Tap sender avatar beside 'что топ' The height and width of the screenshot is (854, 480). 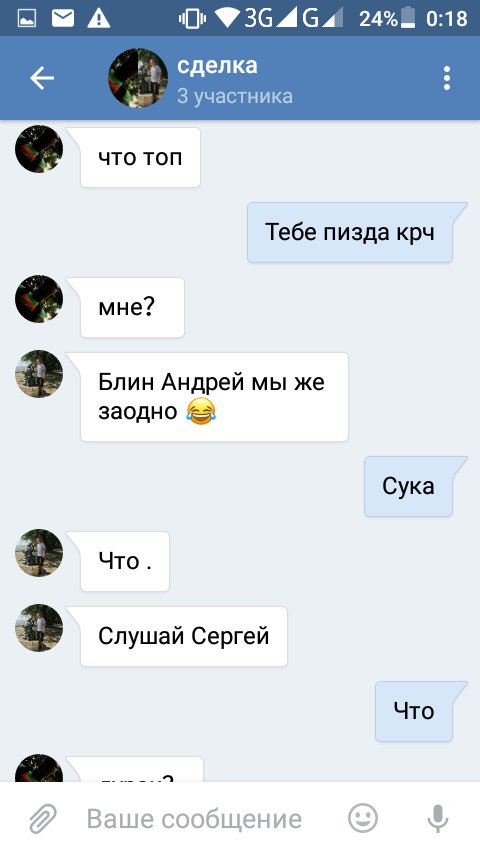click(x=39, y=149)
